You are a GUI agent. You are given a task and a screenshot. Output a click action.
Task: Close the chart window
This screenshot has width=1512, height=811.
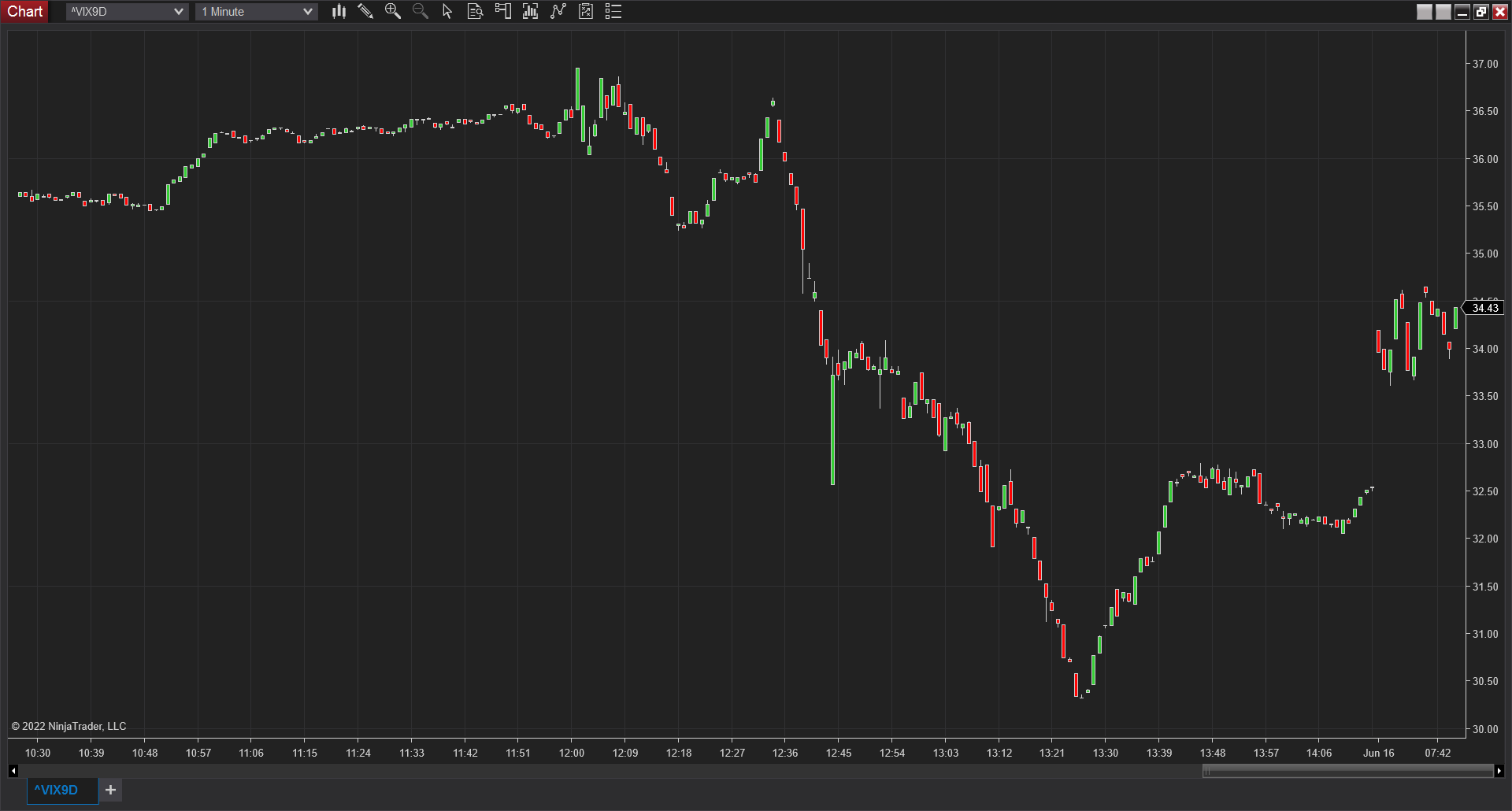click(x=1500, y=12)
